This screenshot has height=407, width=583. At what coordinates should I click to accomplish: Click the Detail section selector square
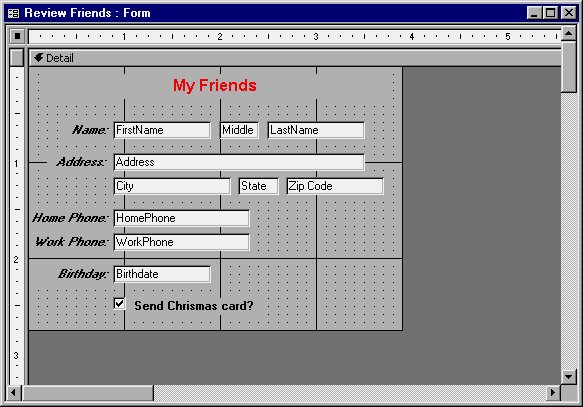coord(17,58)
